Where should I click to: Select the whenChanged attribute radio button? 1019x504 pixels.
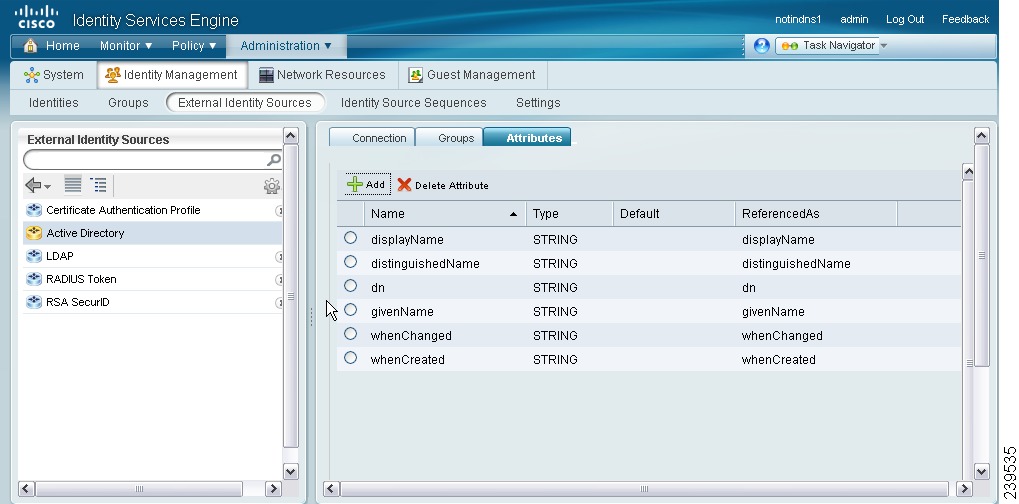coord(350,334)
